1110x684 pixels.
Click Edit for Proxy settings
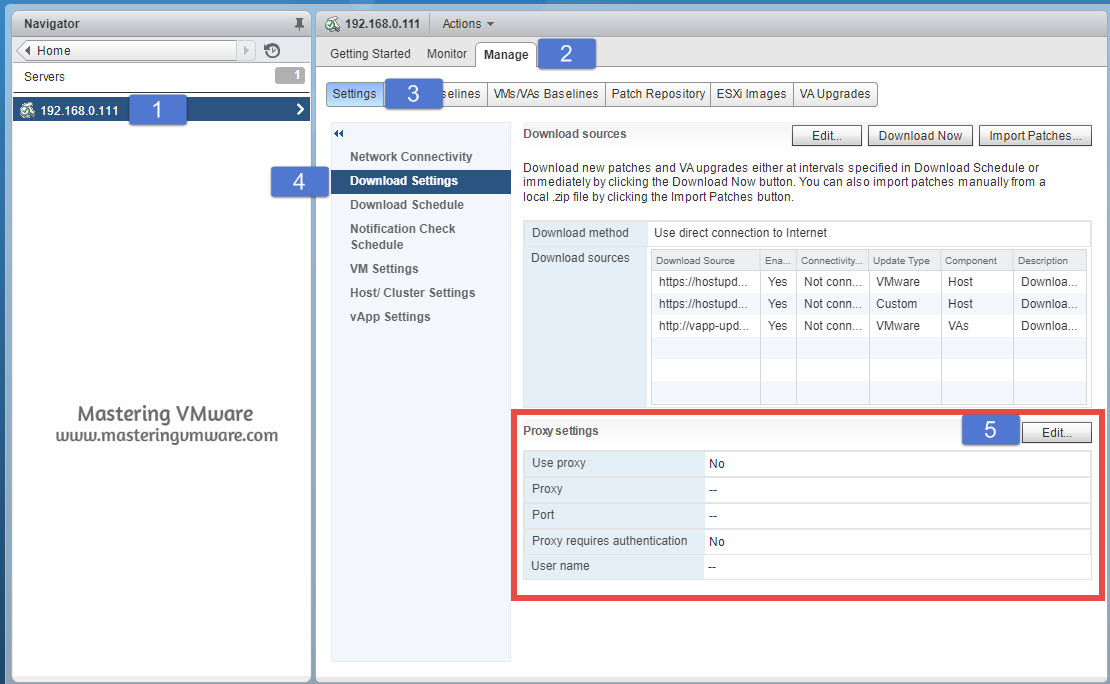tap(1056, 433)
